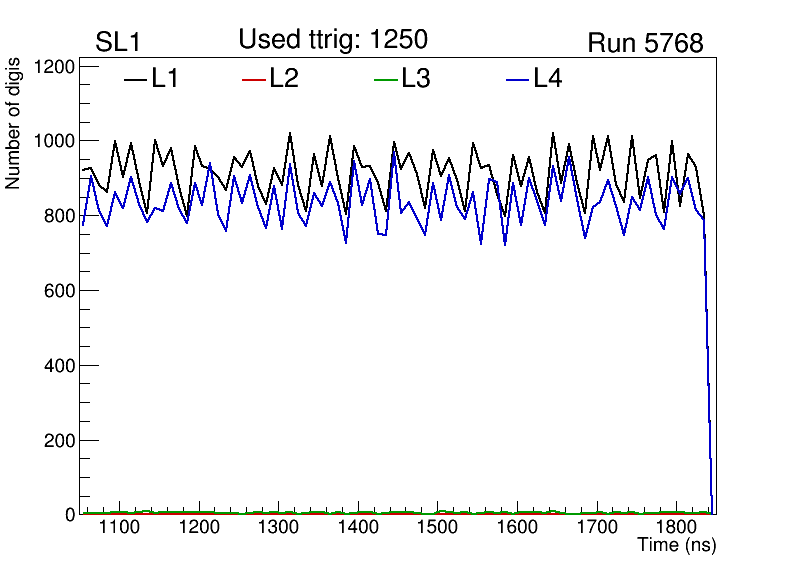Select the L3 legend label text
796x572 pixels.
[416, 79]
